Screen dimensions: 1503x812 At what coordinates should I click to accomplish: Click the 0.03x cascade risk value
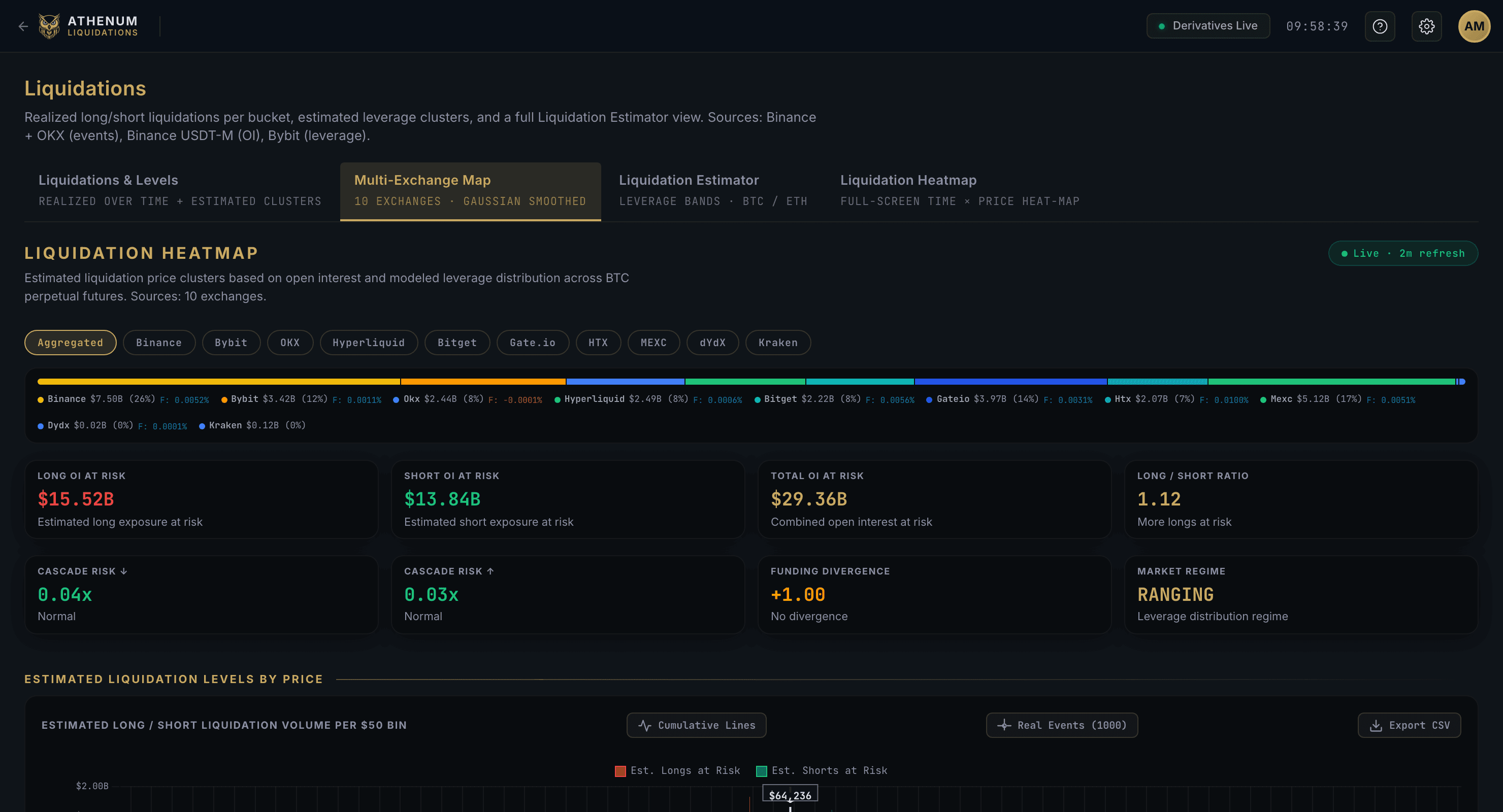[x=431, y=594]
